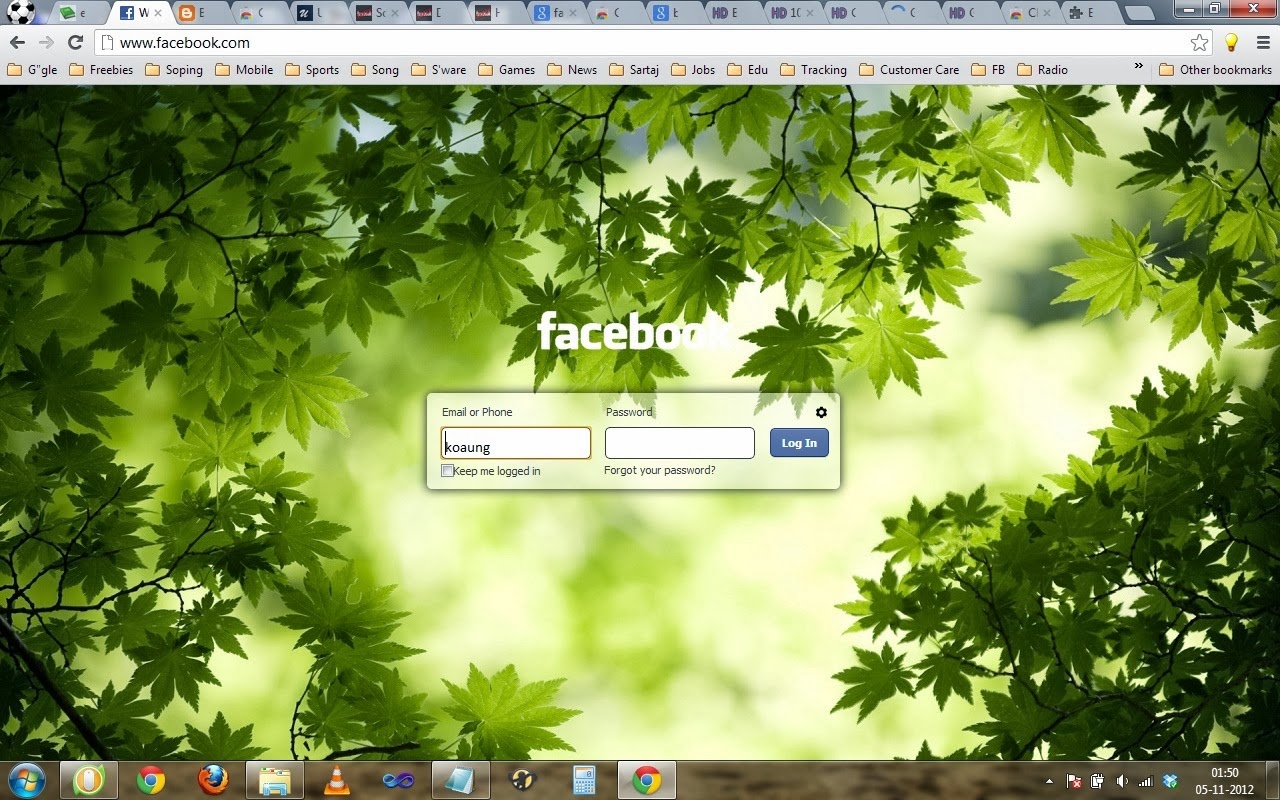Screen dimensions: 1280x800
Task: Click the blue infinity icon on taskbar
Action: (398, 780)
